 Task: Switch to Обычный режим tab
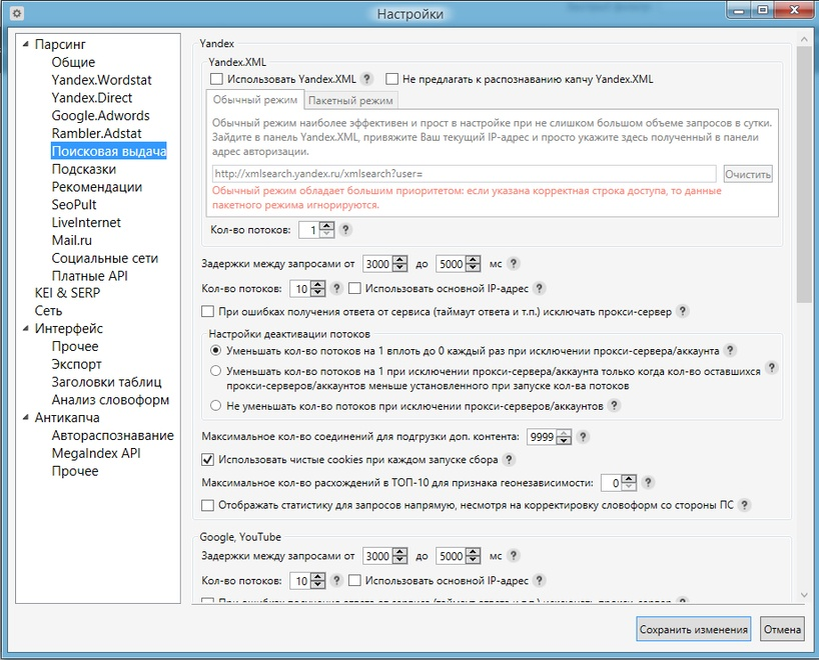point(255,100)
